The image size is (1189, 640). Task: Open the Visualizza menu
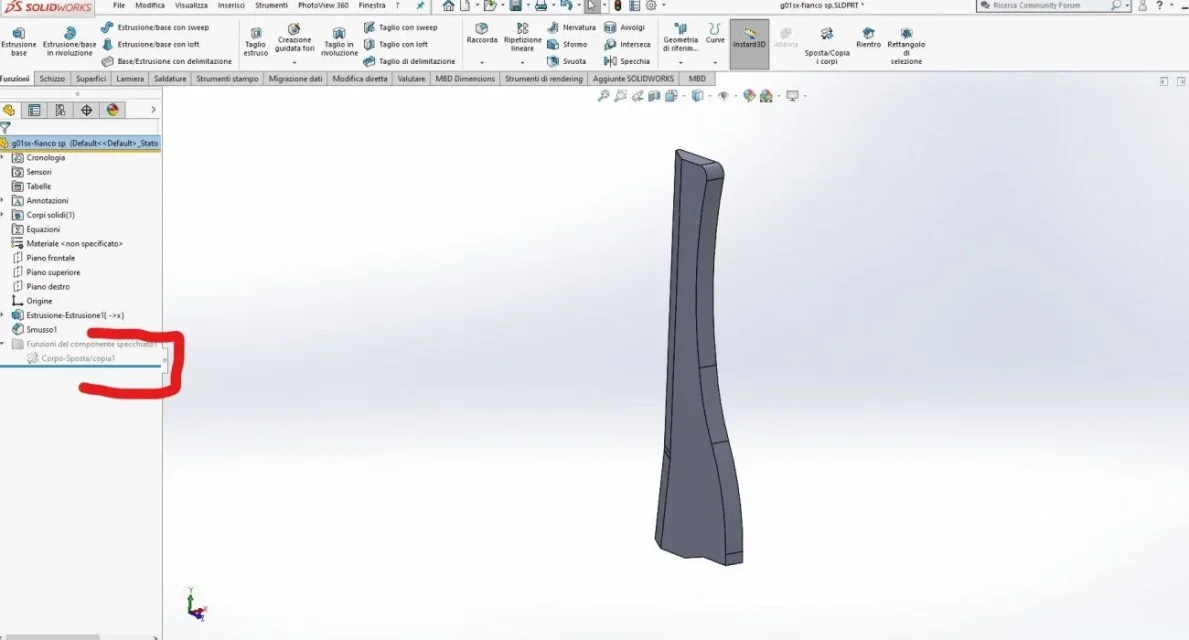pyautogui.click(x=191, y=5)
